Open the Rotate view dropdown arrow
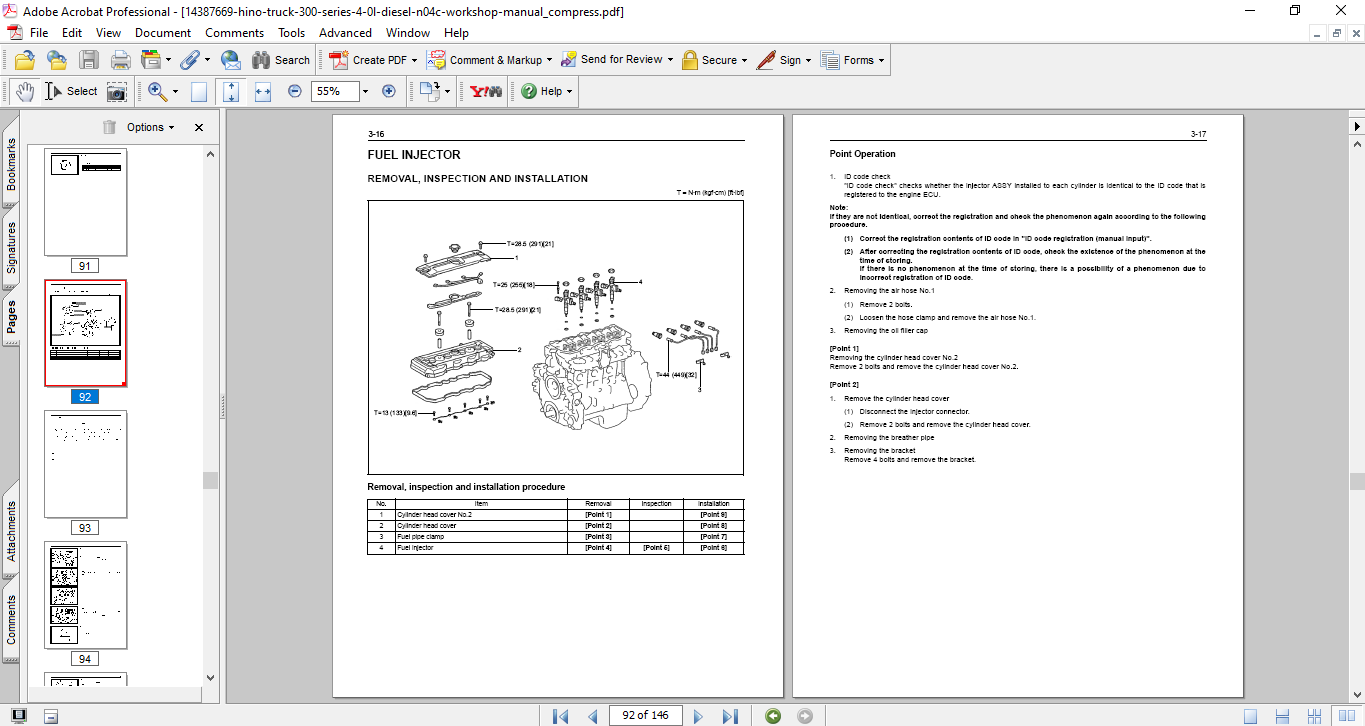The image size is (1365, 726). [447, 91]
